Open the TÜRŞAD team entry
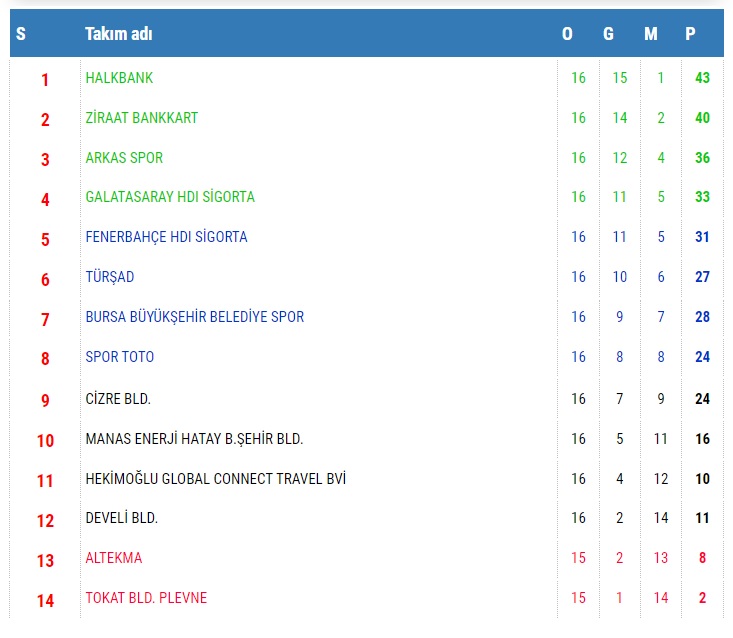Viewport: 733px width, 638px height. tap(110, 277)
